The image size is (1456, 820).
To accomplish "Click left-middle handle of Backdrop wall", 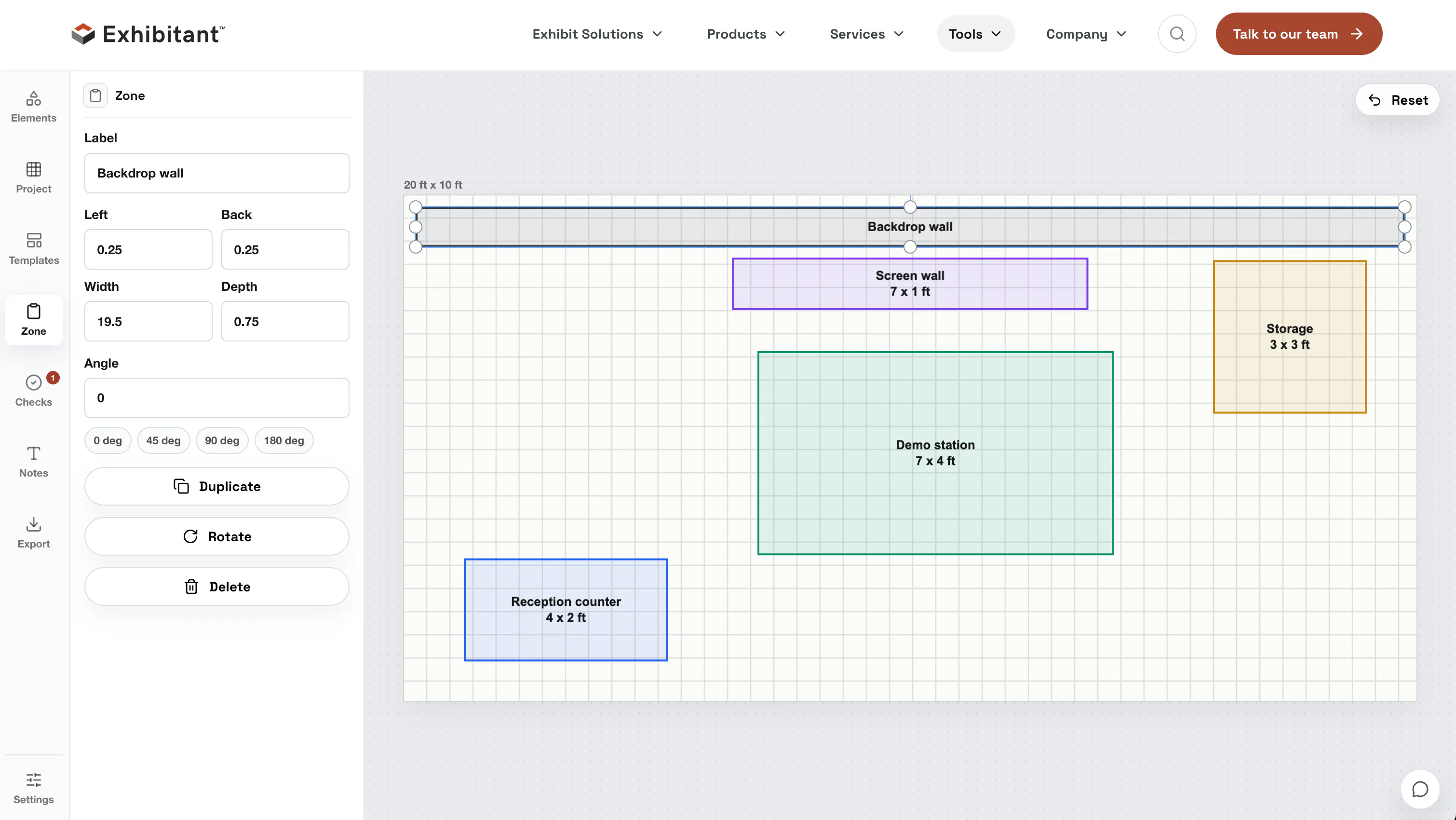I will [x=416, y=227].
